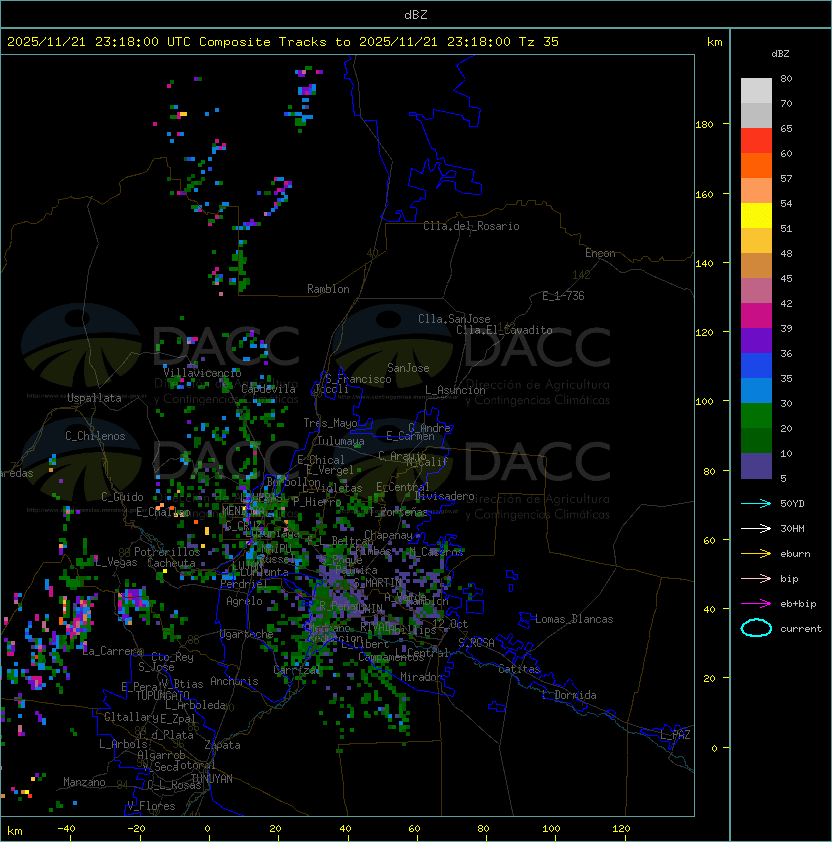The image size is (832, 842).
Task: Click the cyan 50YD arrow icon
Action: click(x=756, y=504)
